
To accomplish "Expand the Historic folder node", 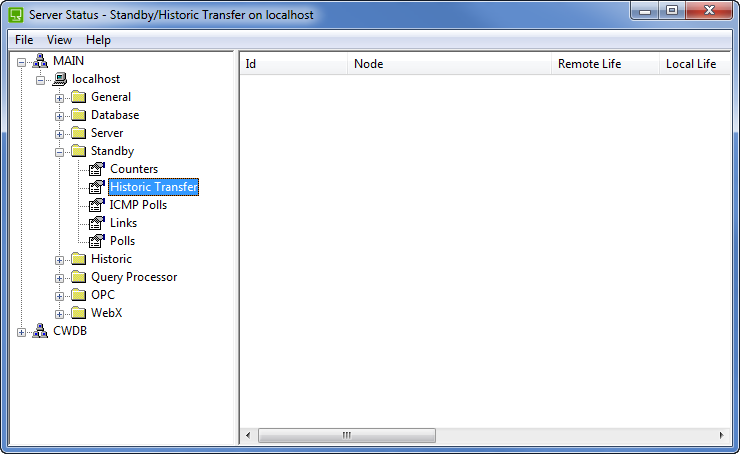I will pyautogui.click(x=60, y=260).
